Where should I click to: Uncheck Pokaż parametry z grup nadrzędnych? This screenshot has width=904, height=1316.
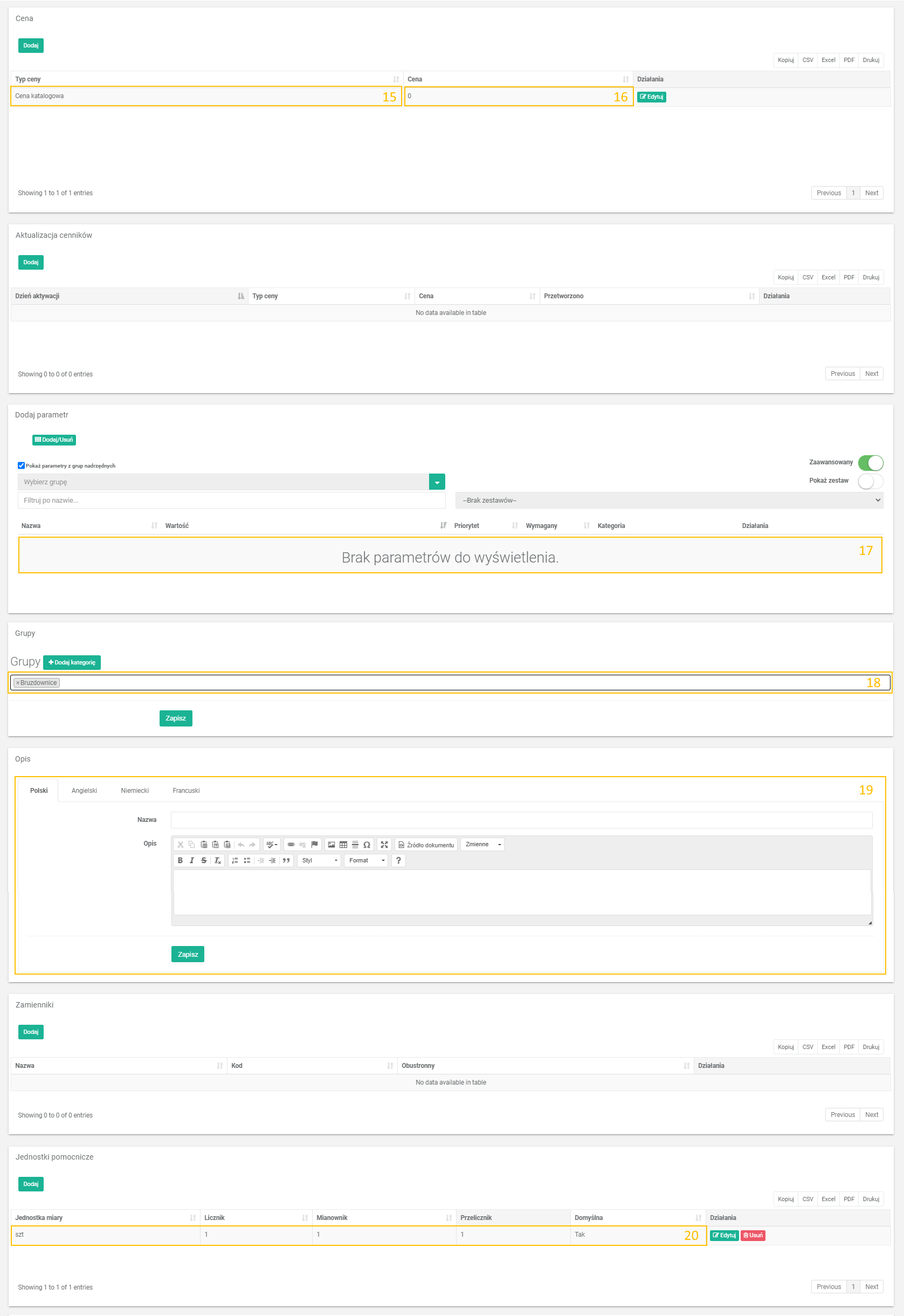click(21, 465)
